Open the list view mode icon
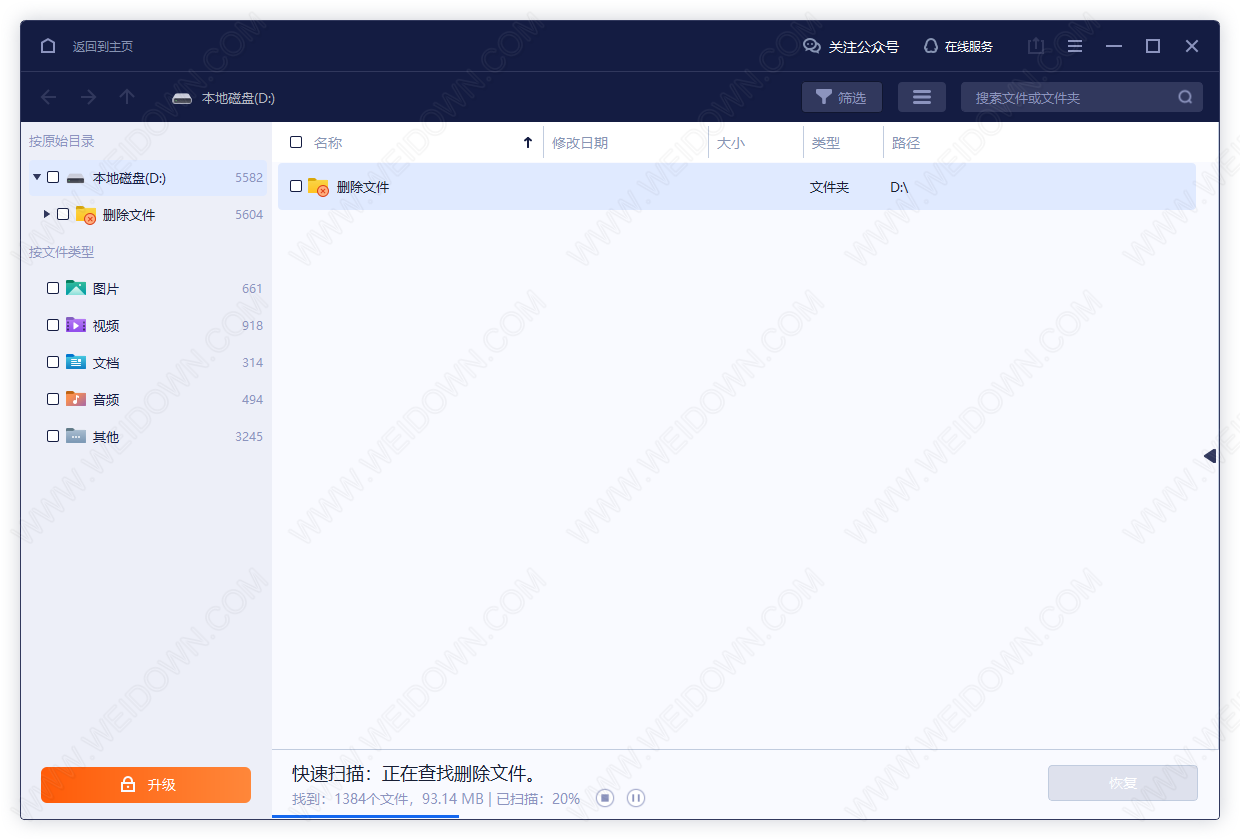Screen dimensions: 1240x840 pyautogui.click(x=921, y=97)
